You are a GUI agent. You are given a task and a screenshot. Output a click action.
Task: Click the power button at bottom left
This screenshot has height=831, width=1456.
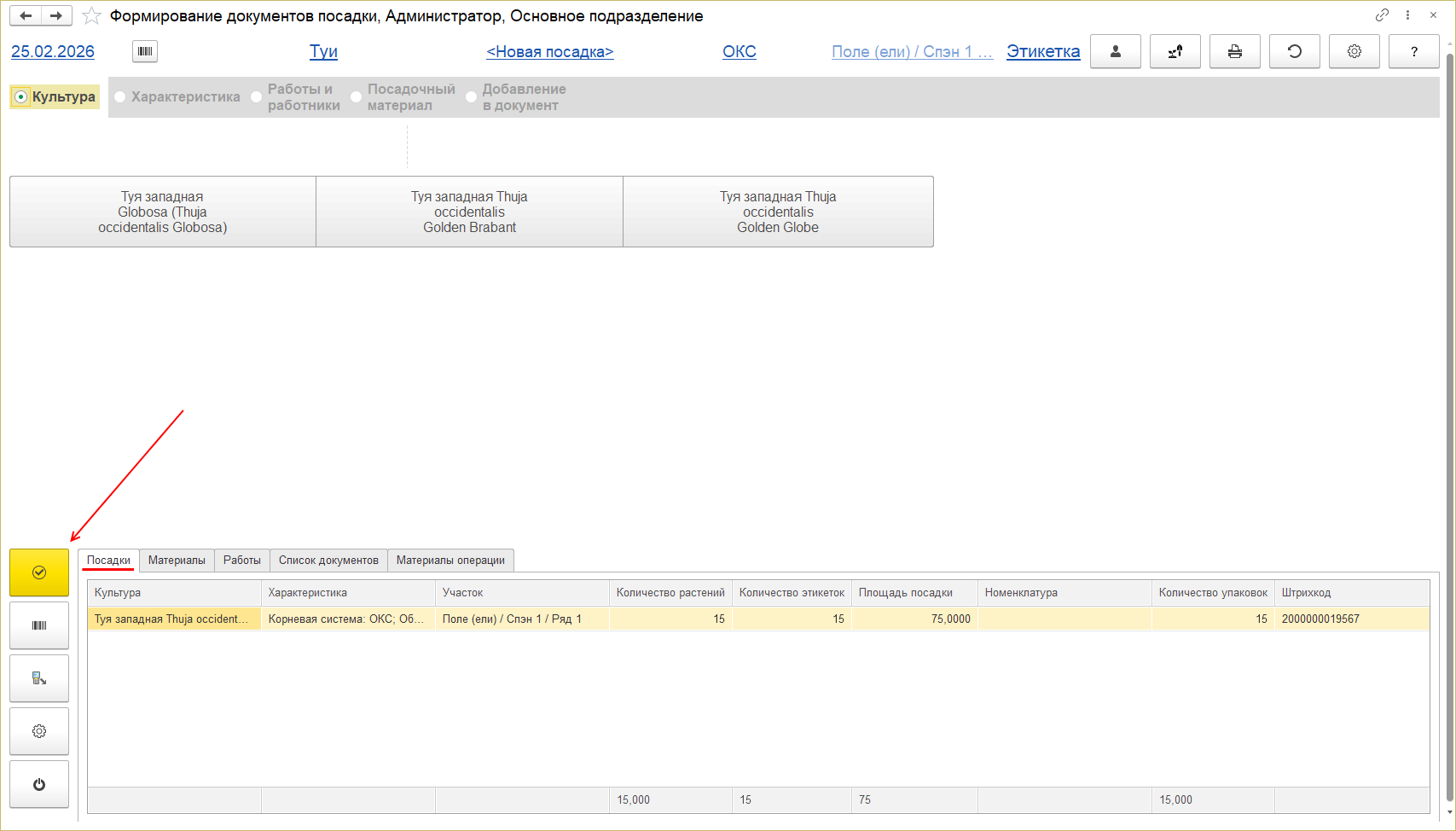point(39,784)
